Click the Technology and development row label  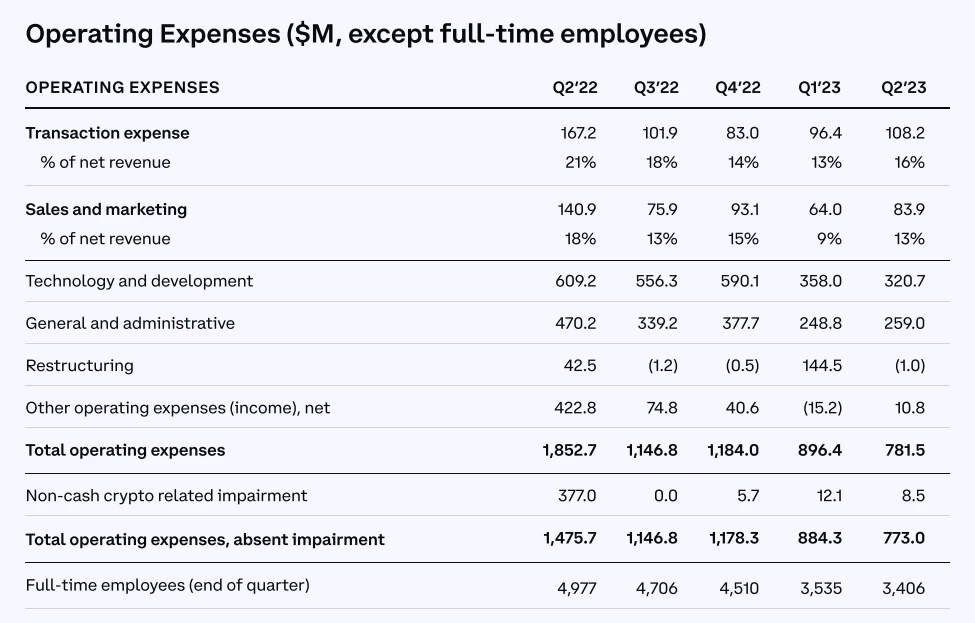[x=139, y=281]
